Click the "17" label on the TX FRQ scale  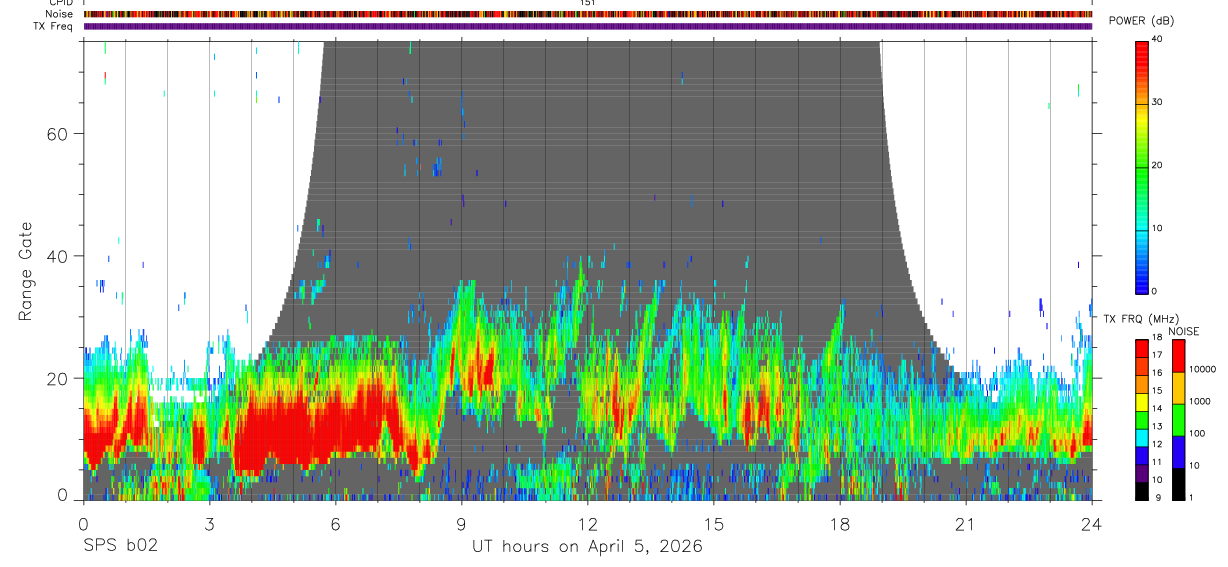pyautogui.click(x=1157, y=355)
